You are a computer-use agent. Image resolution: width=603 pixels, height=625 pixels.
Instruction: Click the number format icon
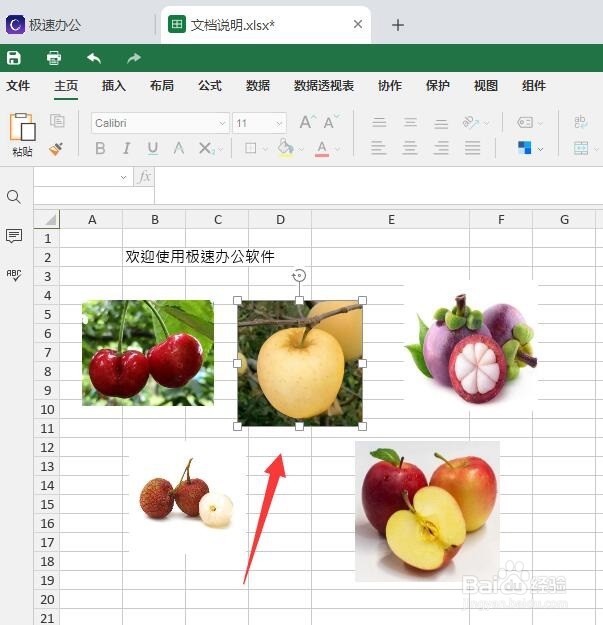pos(525,122)
